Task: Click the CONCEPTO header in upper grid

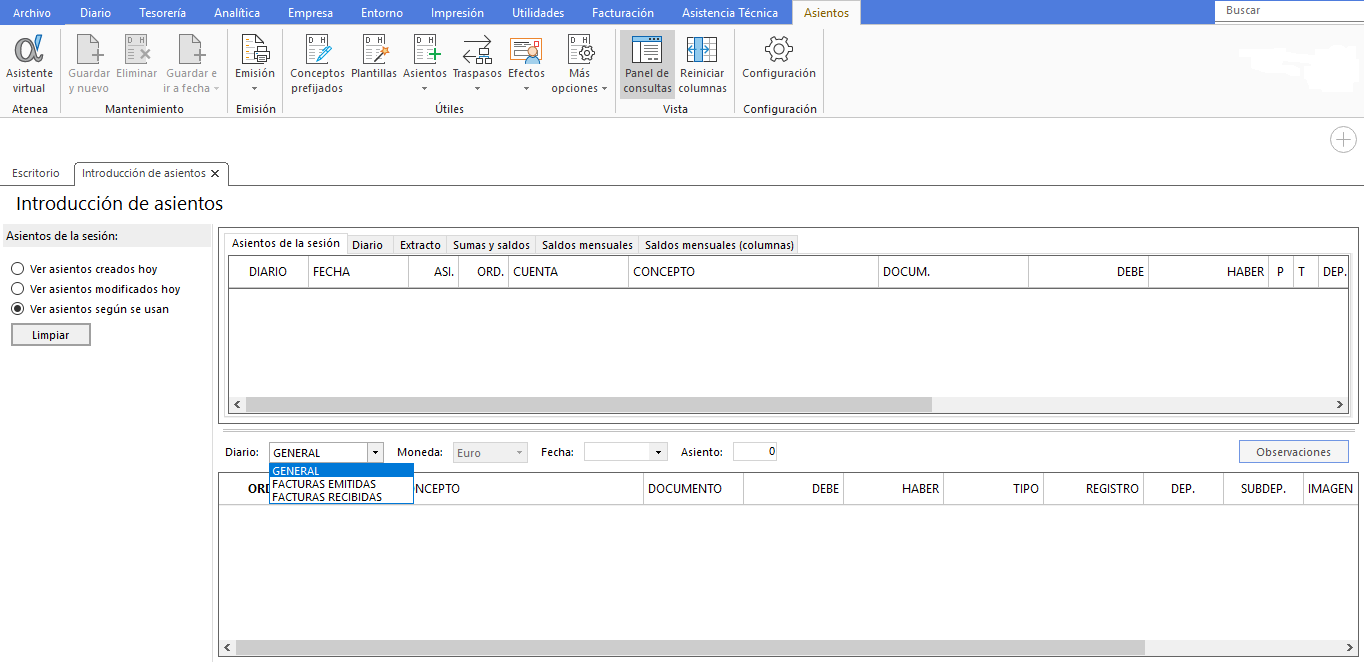Action: point(753,272)
